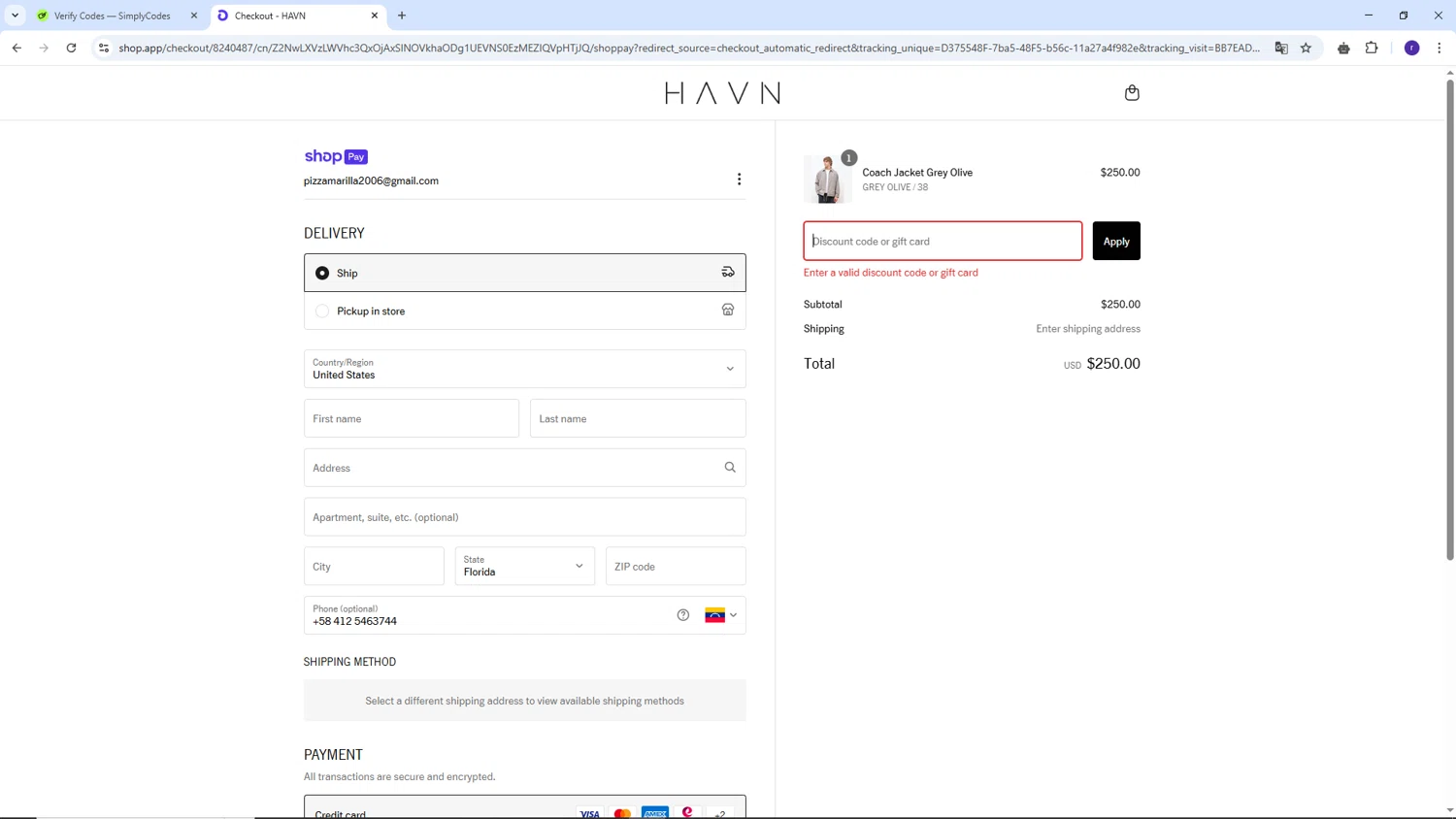This screenshot has height=819, width=1456.
Task: Click the Mastercard logo
Action: point(622,813)
